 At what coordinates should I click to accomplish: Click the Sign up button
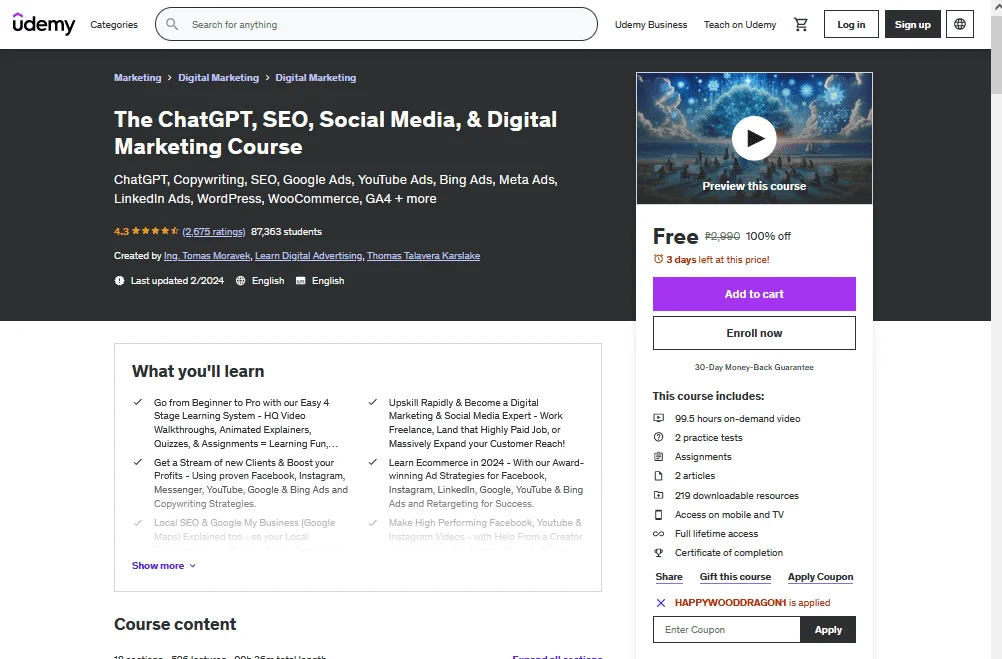(x=913, y=24)
